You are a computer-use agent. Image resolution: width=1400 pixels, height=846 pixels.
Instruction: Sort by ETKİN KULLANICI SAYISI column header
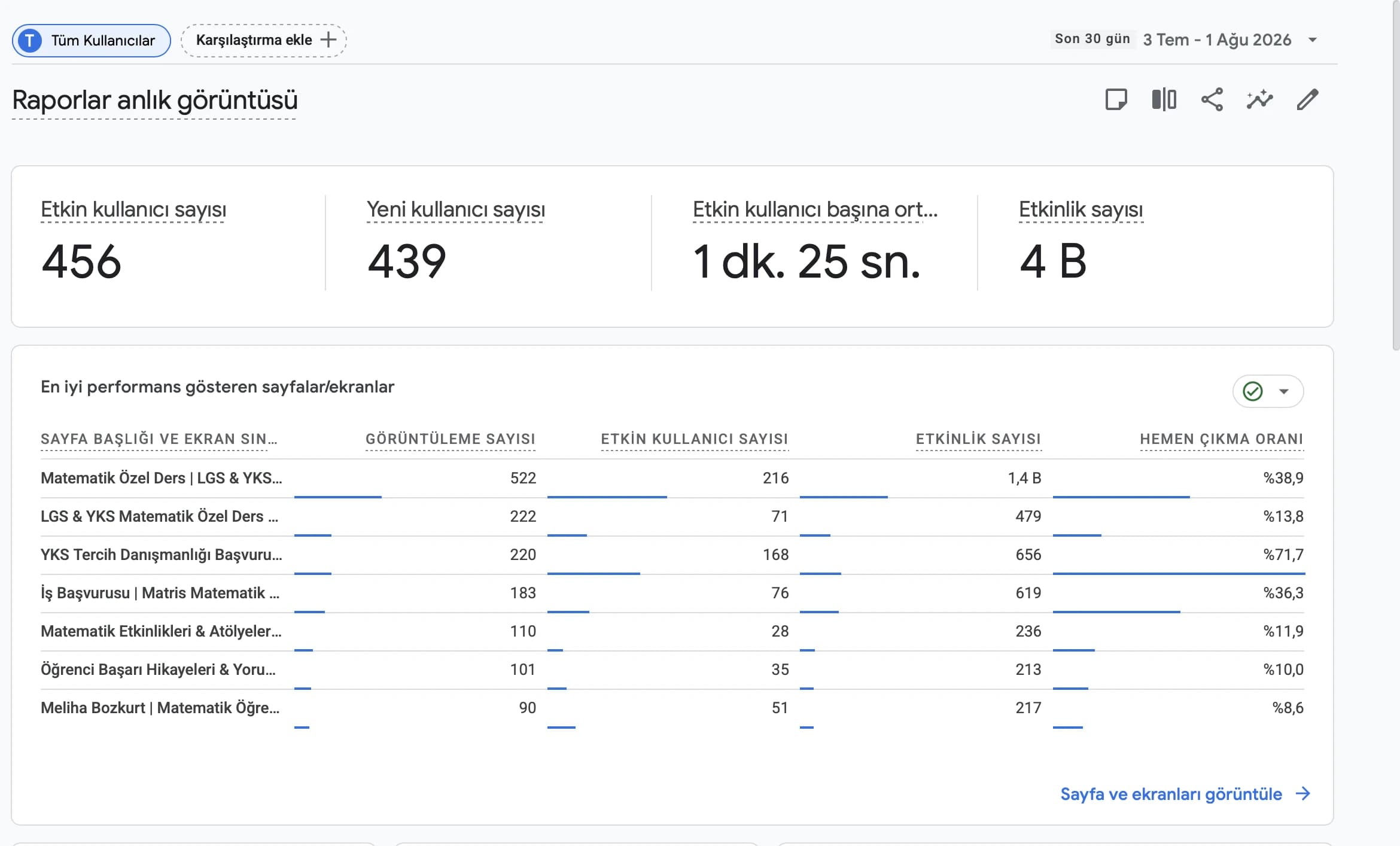695,439
